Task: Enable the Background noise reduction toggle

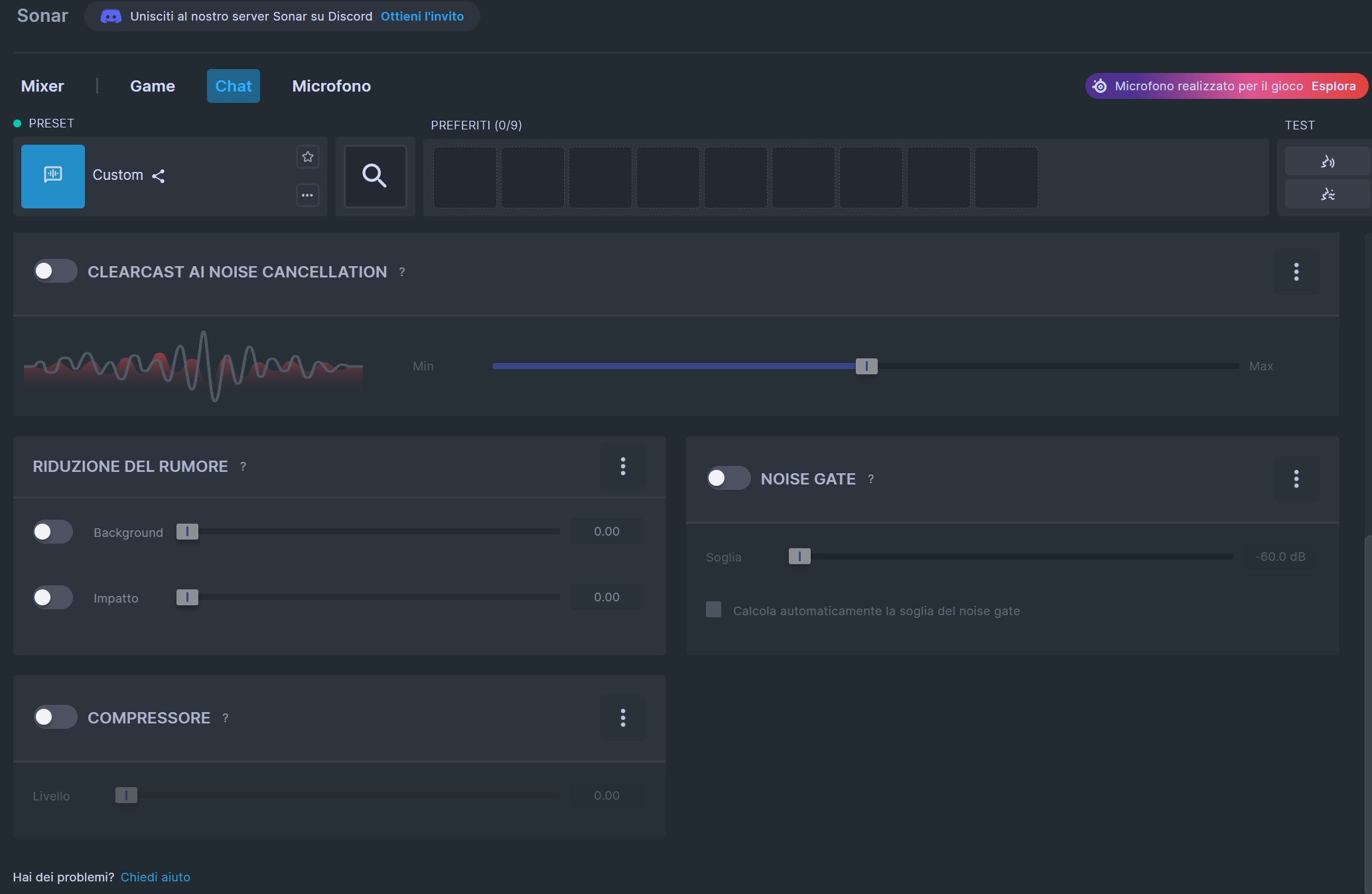Action: pos(53,532)
